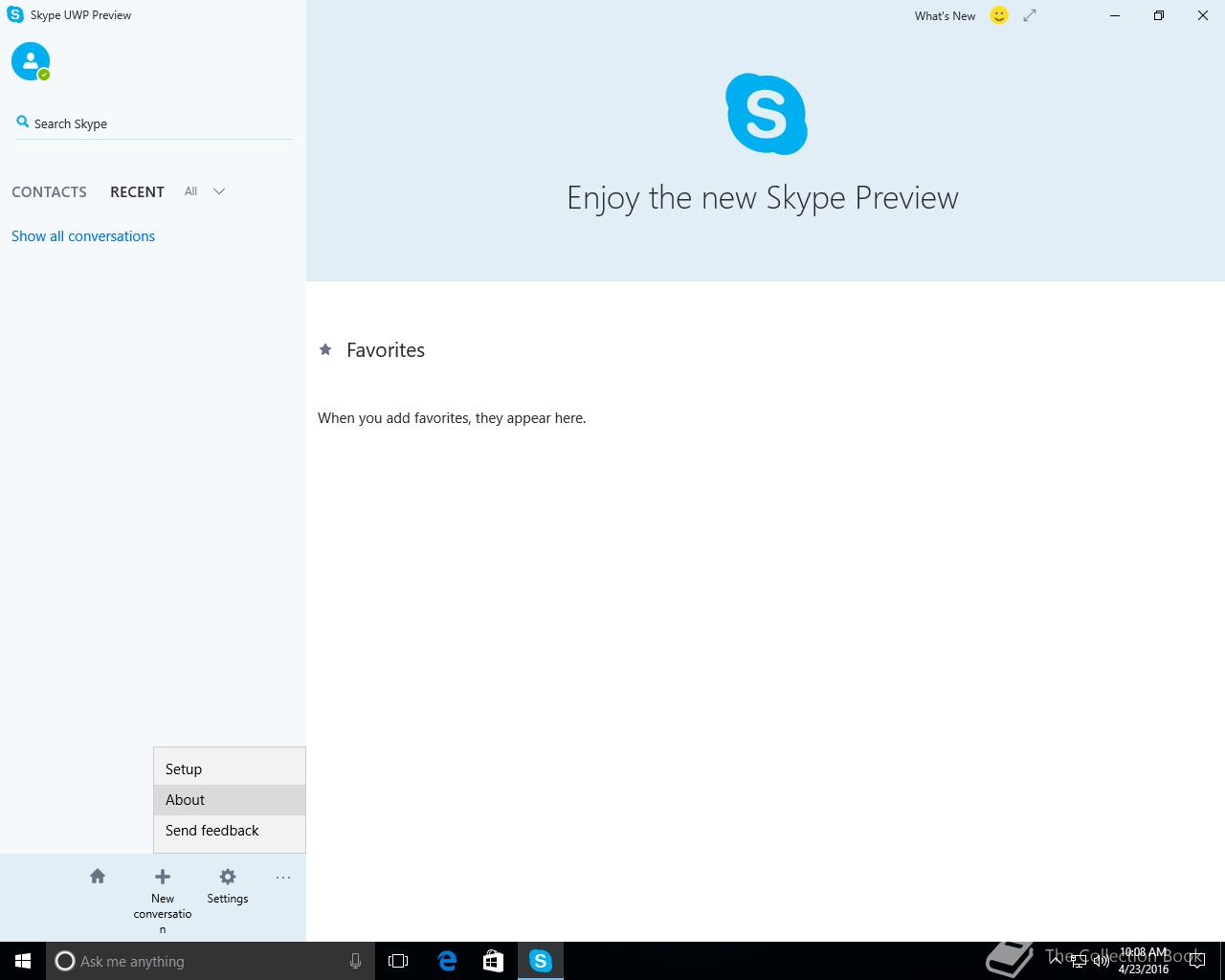Go to the Home icon
Image resolution: width=1225 pixels, height=980 pixels.
tap(98, 876)
